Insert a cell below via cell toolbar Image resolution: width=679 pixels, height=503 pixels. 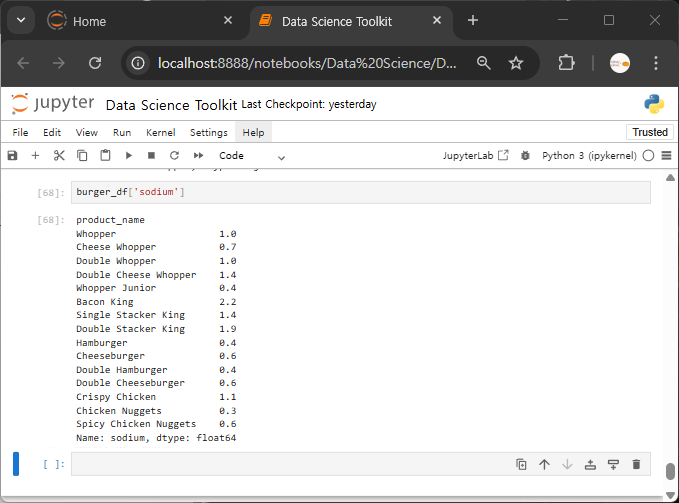(x=613, y=464)
